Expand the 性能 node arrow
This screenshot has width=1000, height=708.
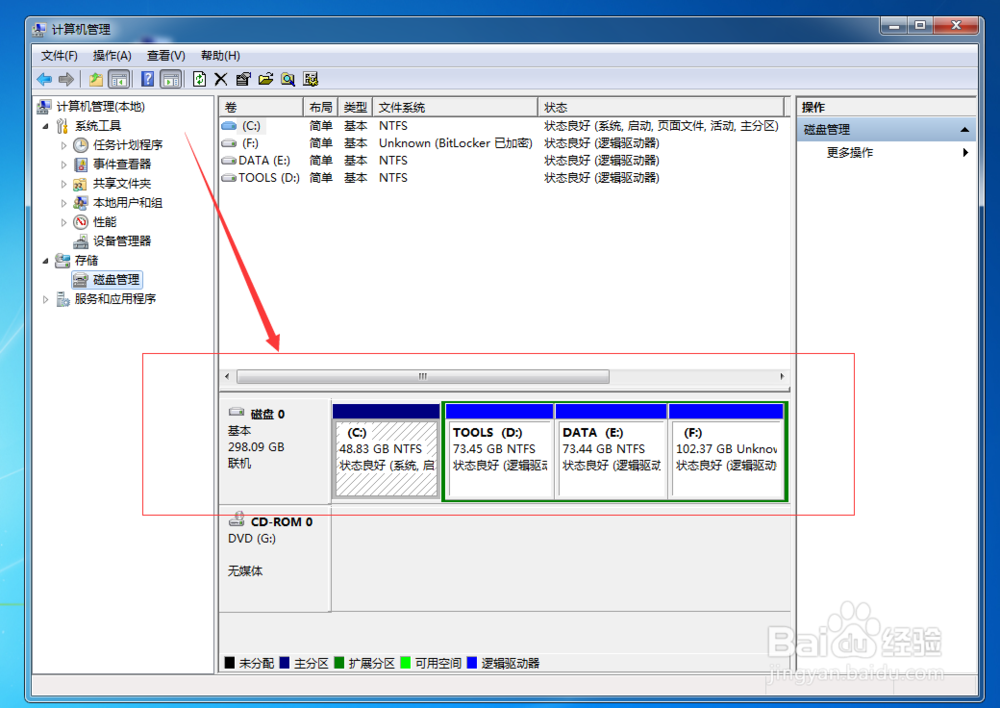coord(63,222)
